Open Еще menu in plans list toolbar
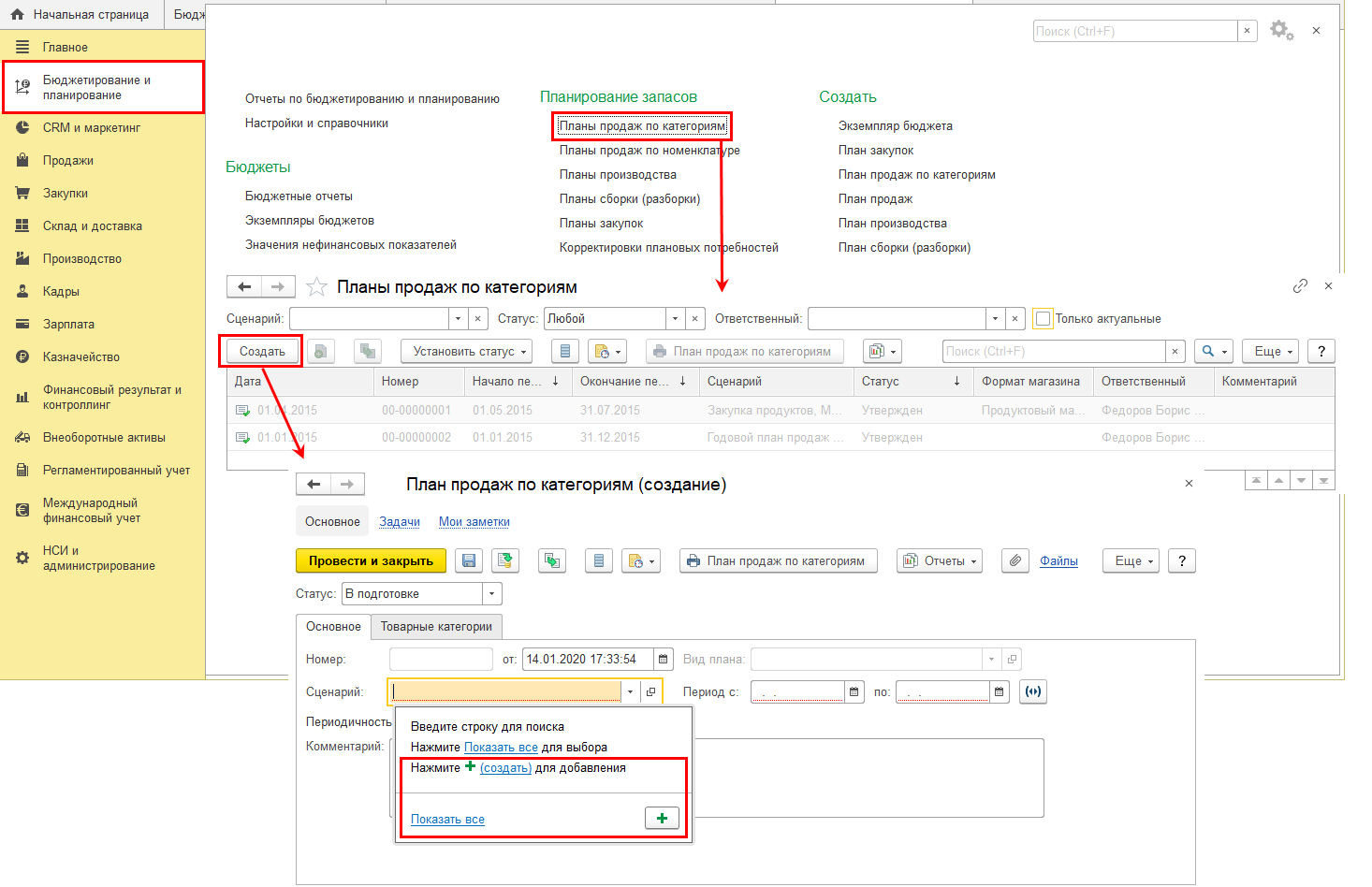Viewport: 1372px width, 887px height. [1271, 351]
